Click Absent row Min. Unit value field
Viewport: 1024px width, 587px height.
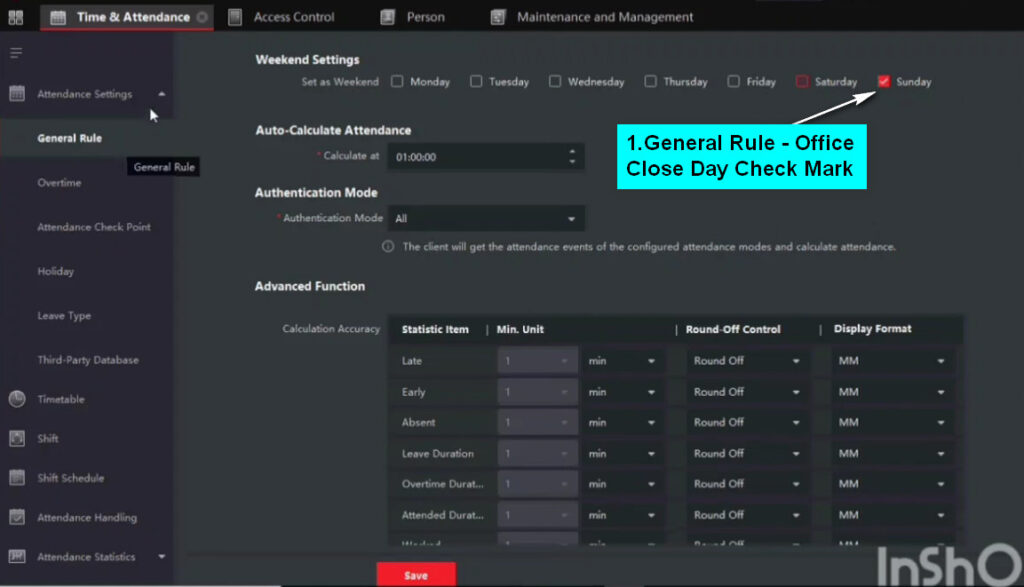pos(537,422)
